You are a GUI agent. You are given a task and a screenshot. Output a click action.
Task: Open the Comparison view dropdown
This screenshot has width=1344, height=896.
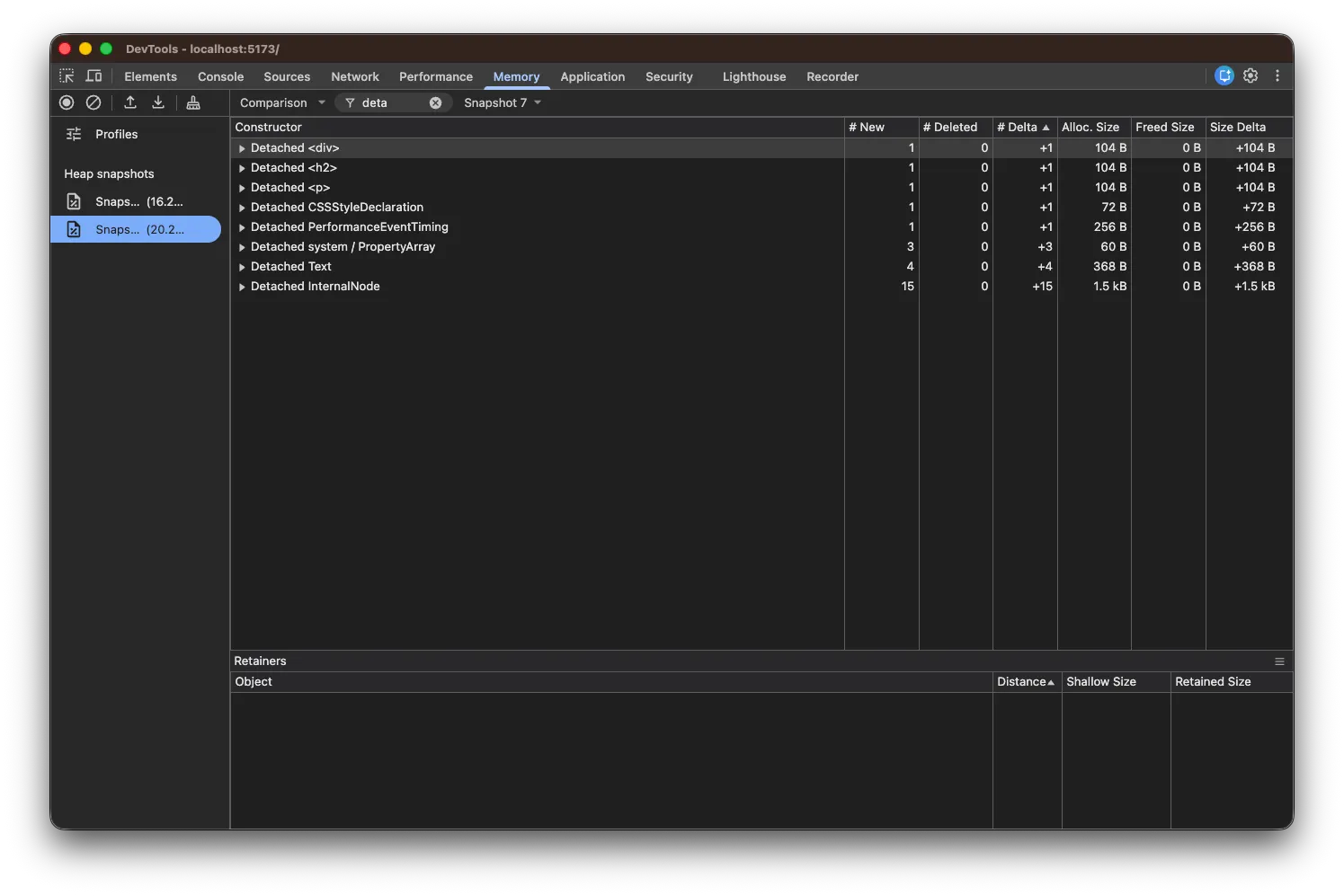(x=282, y=102)
